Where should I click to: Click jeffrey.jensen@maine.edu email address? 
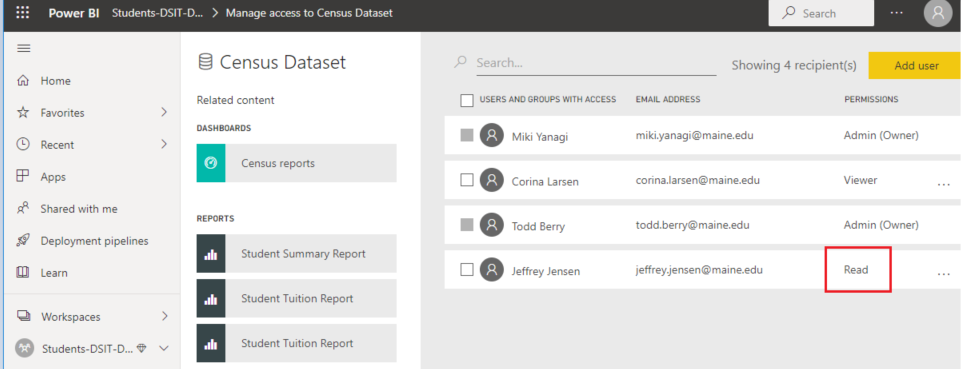click(699, 270)
